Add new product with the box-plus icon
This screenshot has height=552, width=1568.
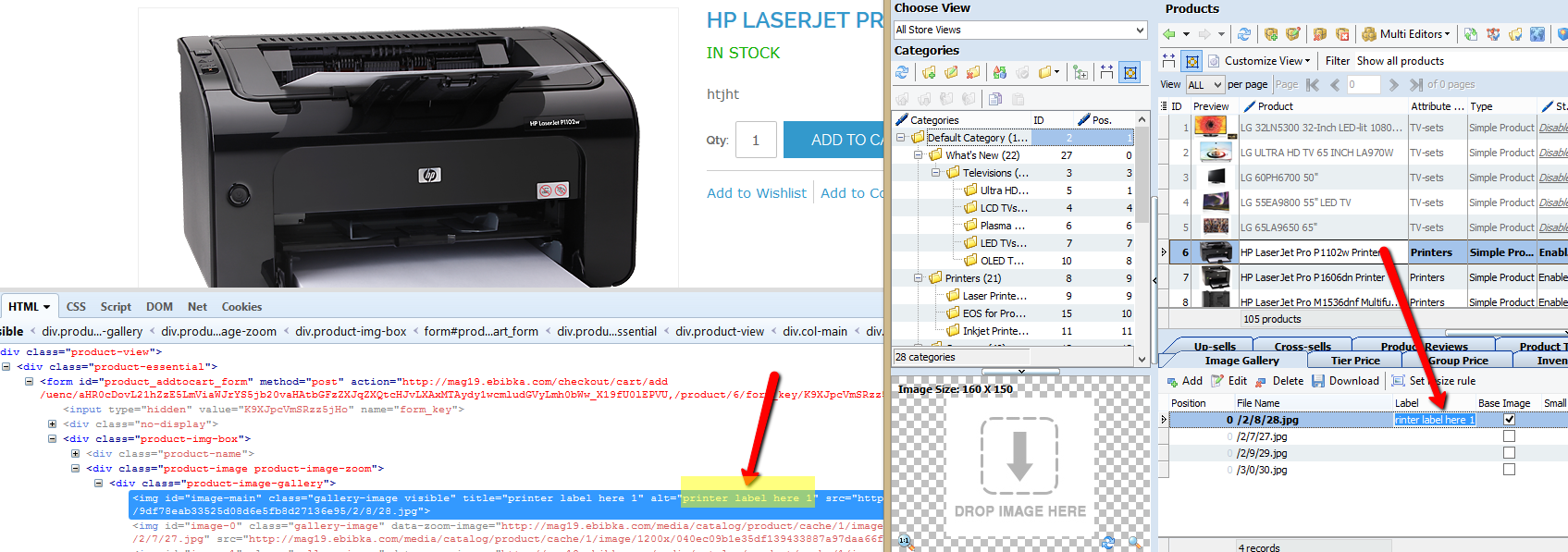[x=1271, y=34]
